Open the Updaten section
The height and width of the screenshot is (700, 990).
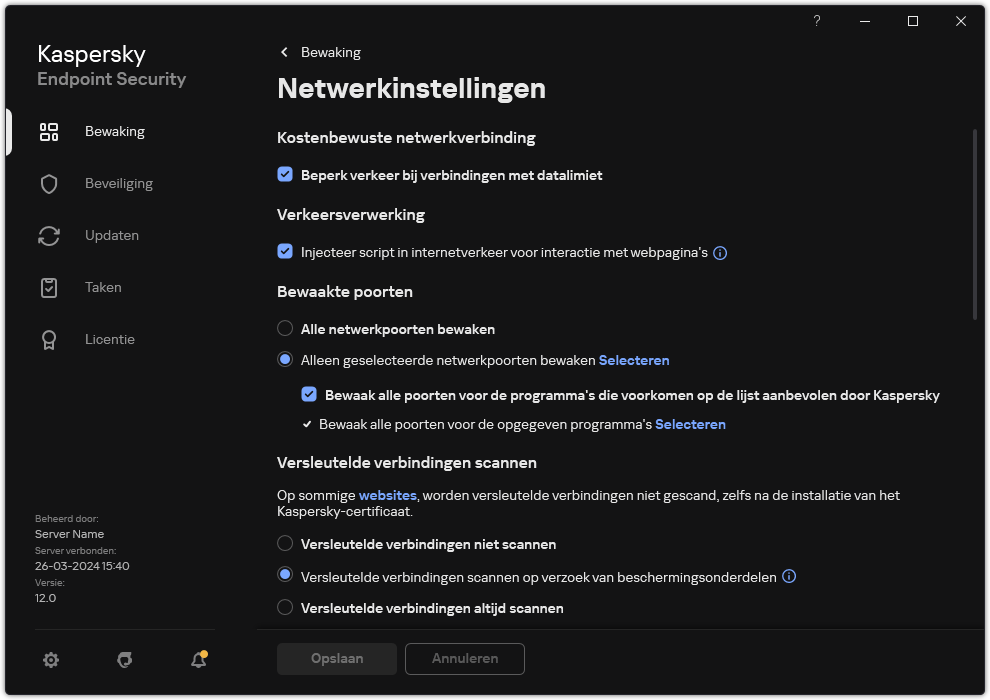[112, 235]
